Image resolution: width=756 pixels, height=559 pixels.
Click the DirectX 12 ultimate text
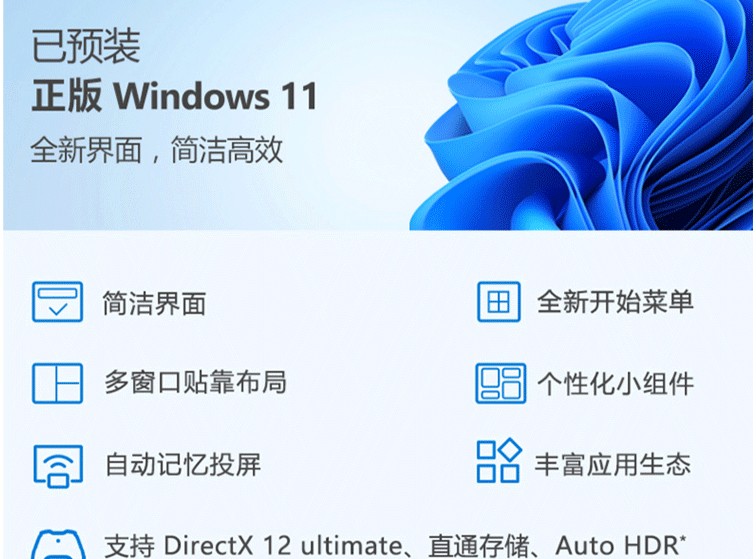click(283, 546)
